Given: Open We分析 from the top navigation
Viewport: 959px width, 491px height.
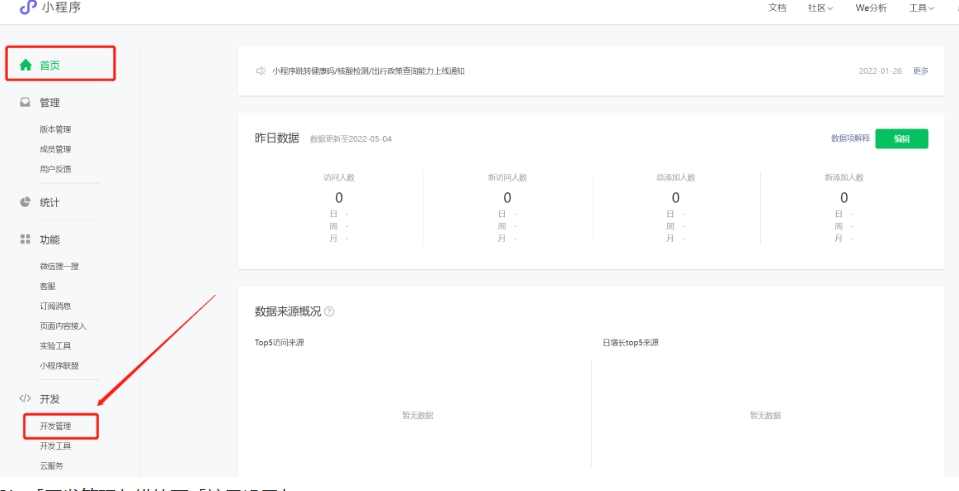Looking at the screenshot, I should point(870,8).
